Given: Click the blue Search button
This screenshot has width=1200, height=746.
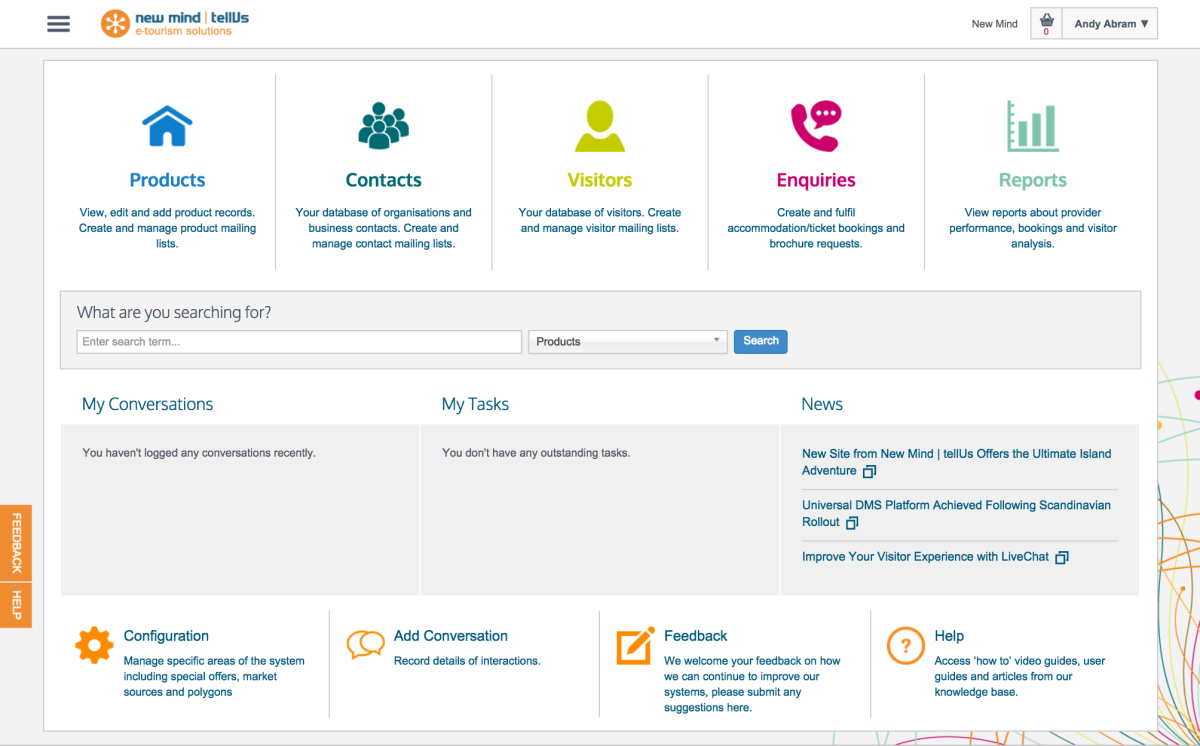Looking at the screenshot, I should [760, 341].
